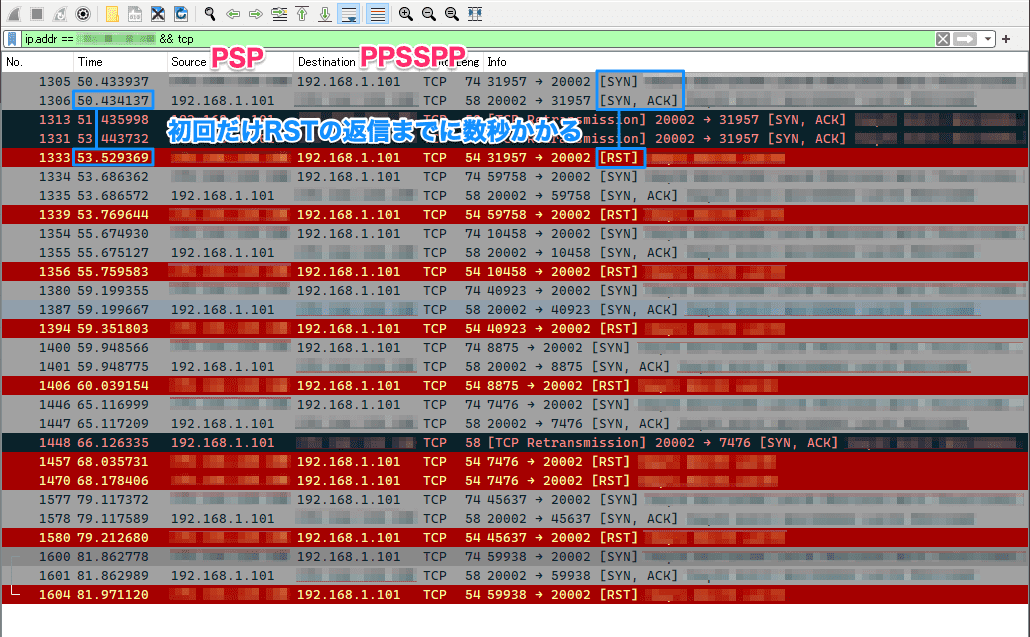
Task: Open recent display filters dropdown
Action: tap(987, 39)
